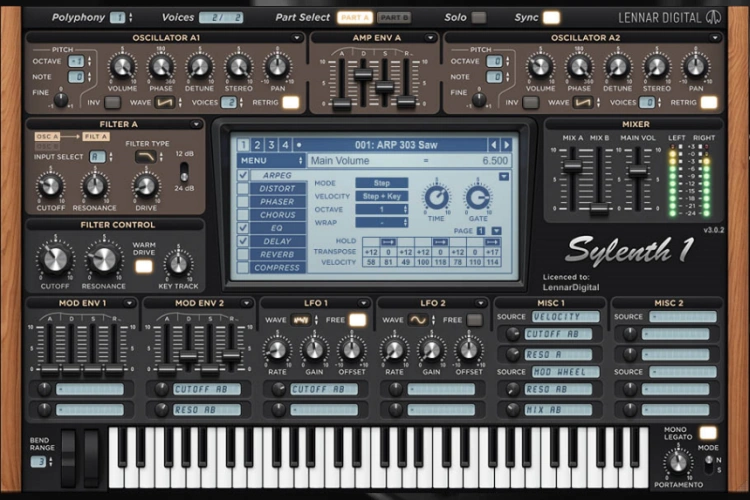Switch to display tab 3

pos(271,145)
